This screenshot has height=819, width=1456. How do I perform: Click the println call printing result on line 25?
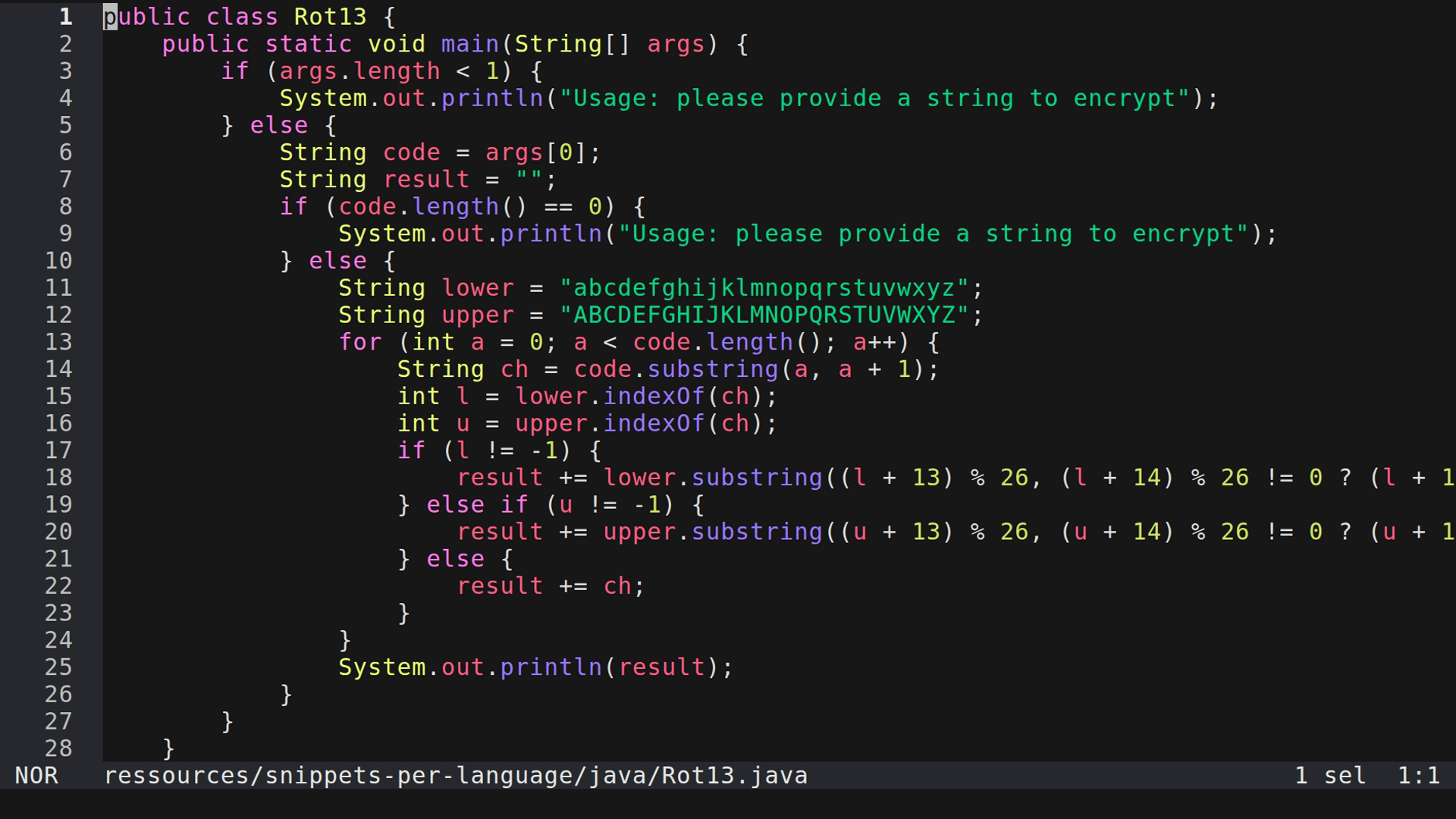pos(550,667)
